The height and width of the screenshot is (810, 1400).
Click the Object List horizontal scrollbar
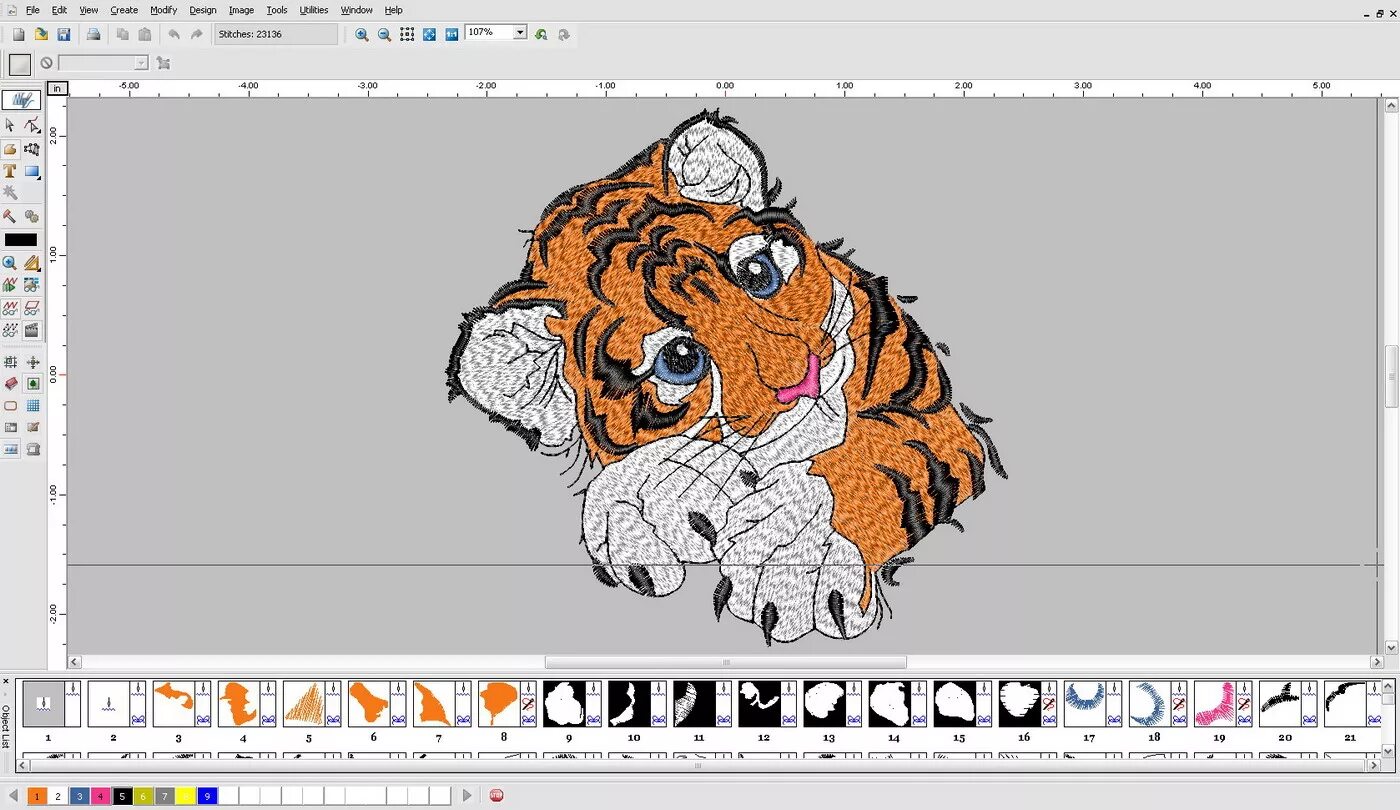pyautogui.click(x=698, y=766)
